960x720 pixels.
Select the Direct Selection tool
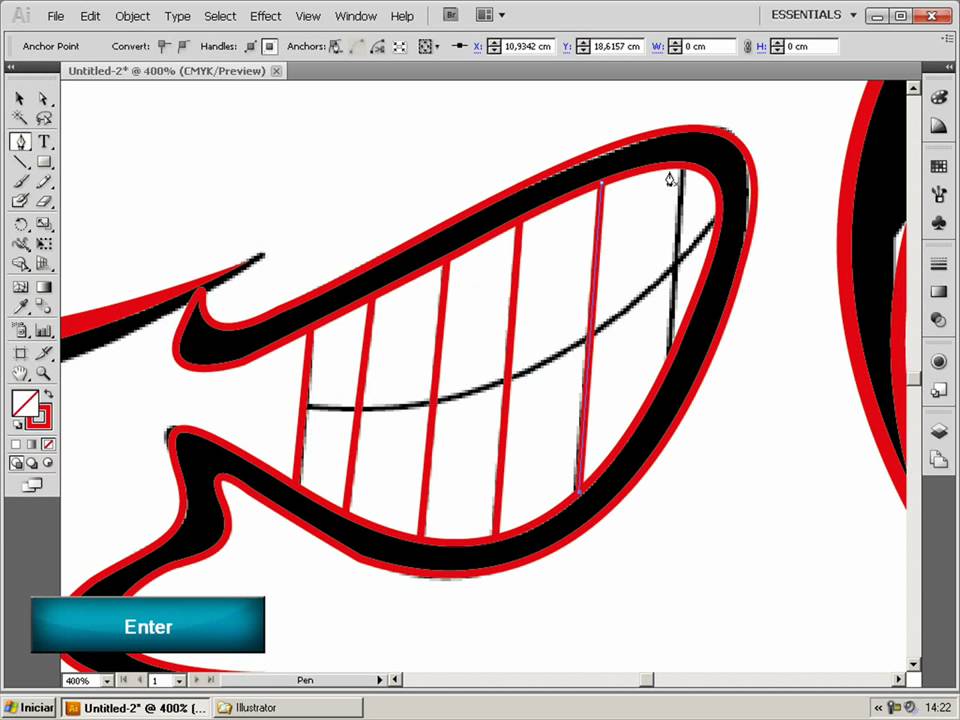[43, 99]
